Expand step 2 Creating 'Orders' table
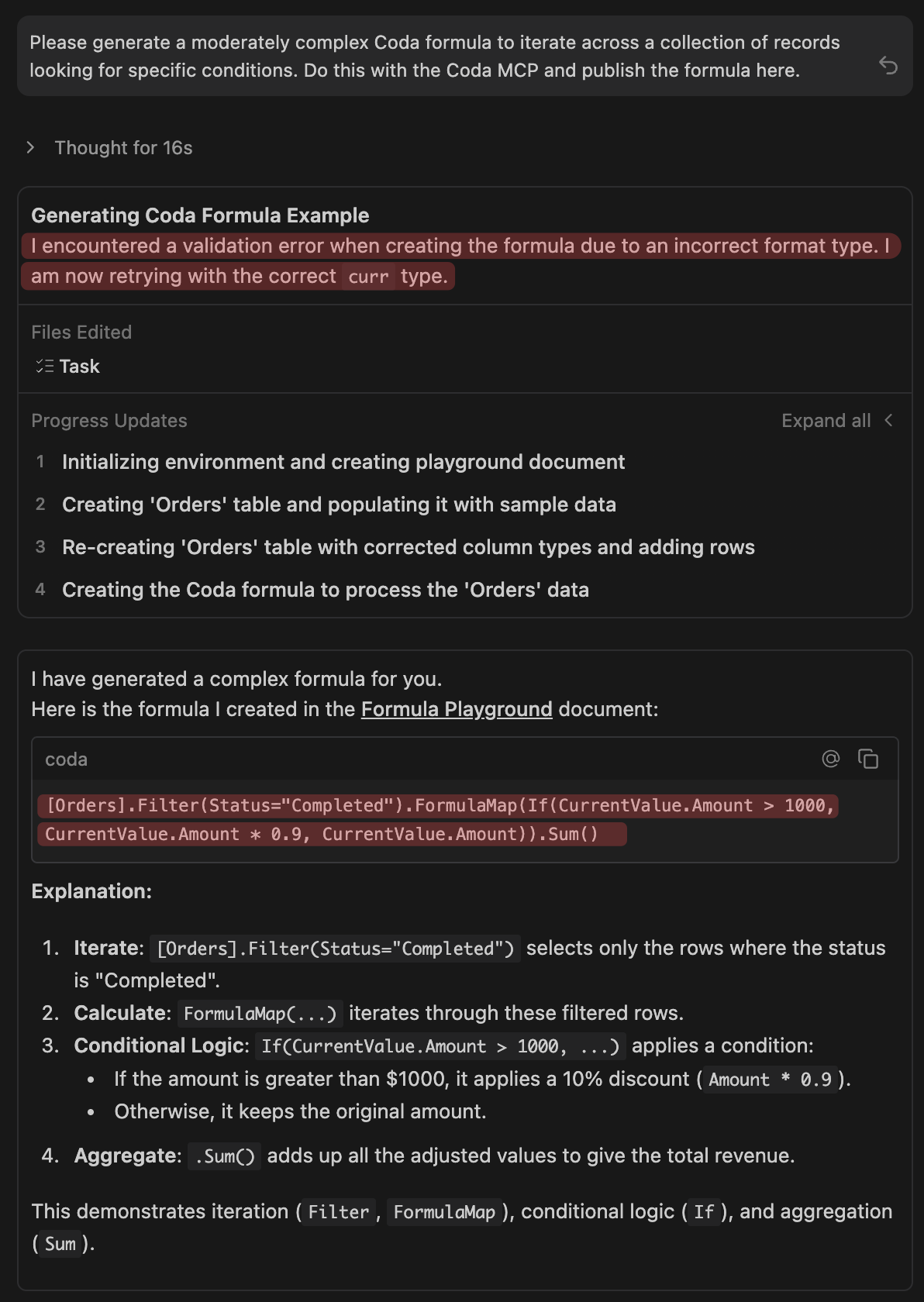Image resolution: width=924 pixels, height=1302 pixels. coord(339,505)
